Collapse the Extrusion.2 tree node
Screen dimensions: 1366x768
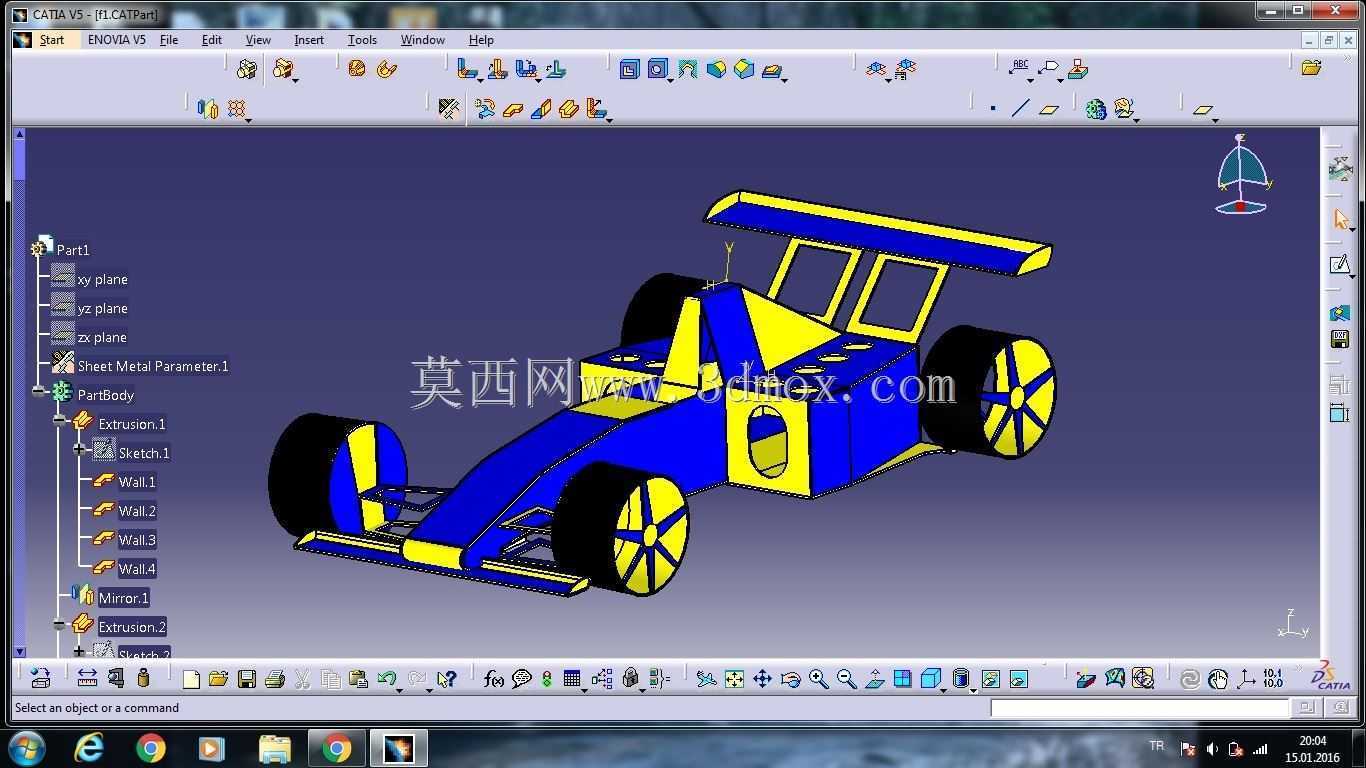point(59,625)
